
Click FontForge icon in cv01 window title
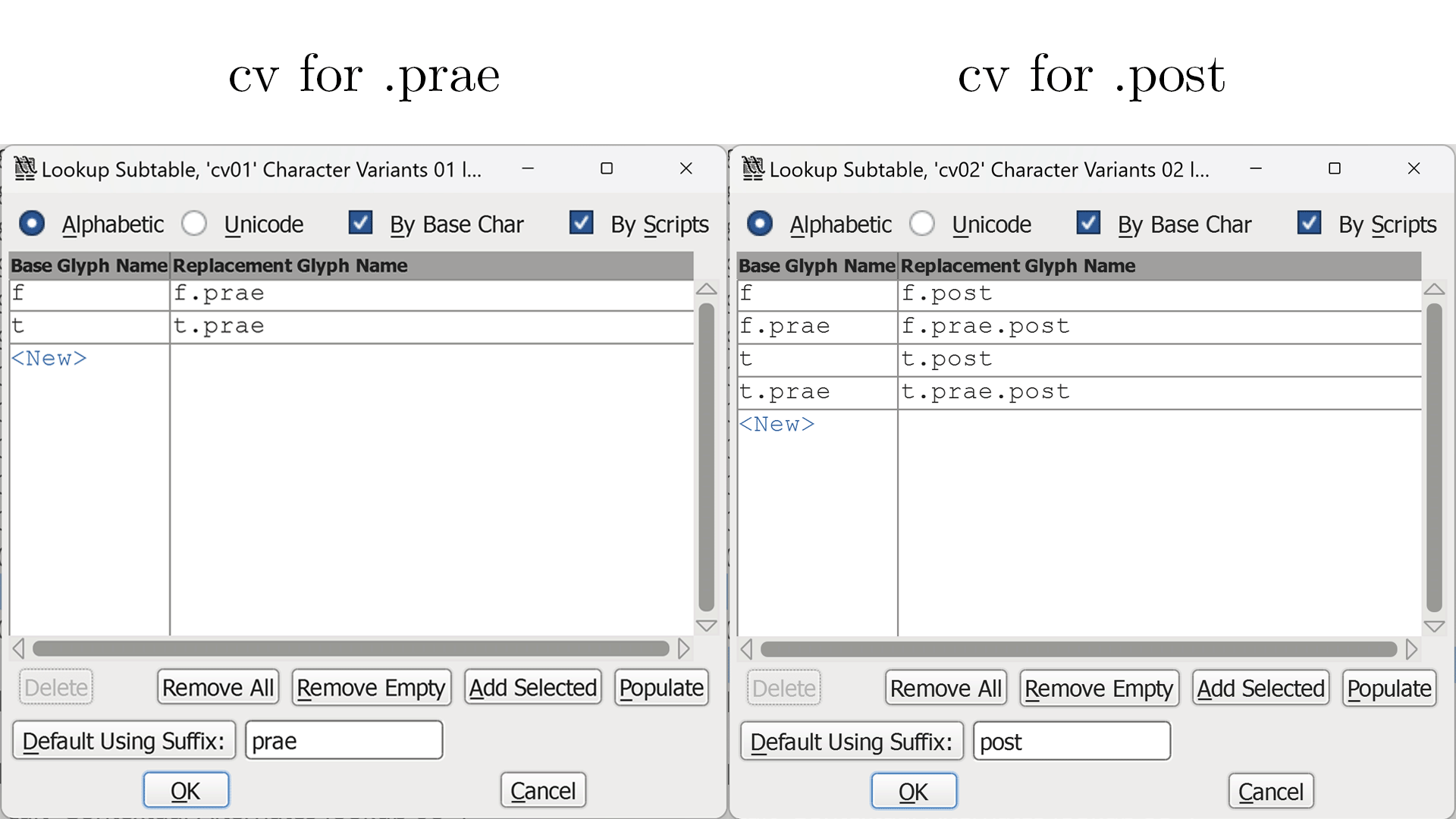(25, 168)
